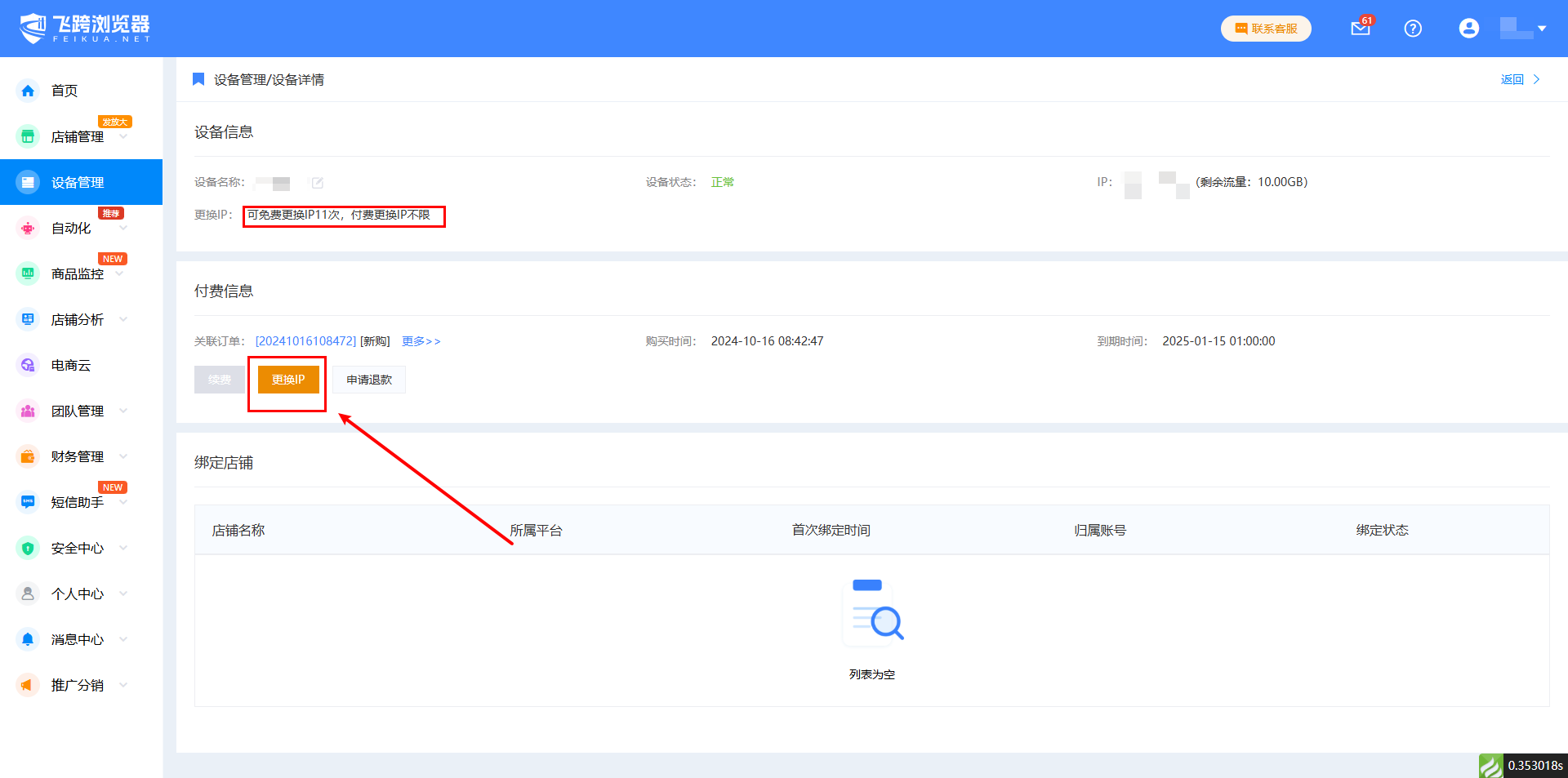Open the help question mark icon
The height and width of the screenshot is (778, 1568).
coord(1413,29)
